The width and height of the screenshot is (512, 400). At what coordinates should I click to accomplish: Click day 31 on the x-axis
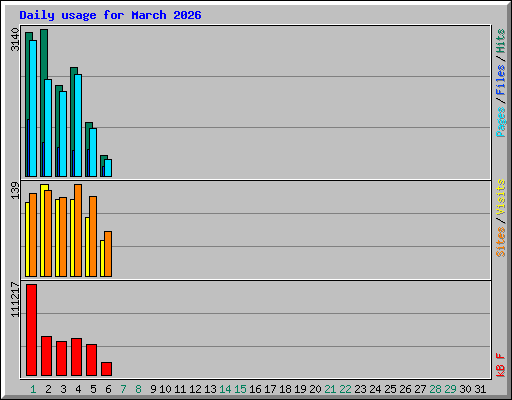click(480, 389)
